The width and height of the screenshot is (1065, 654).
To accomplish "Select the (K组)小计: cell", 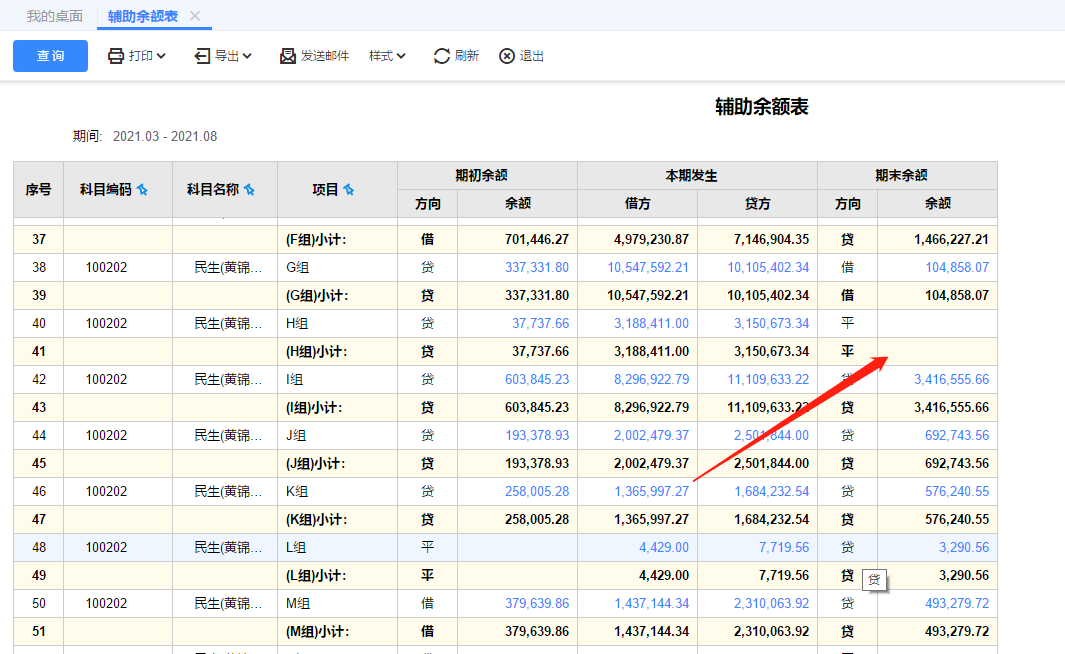I will pos(337,520).
